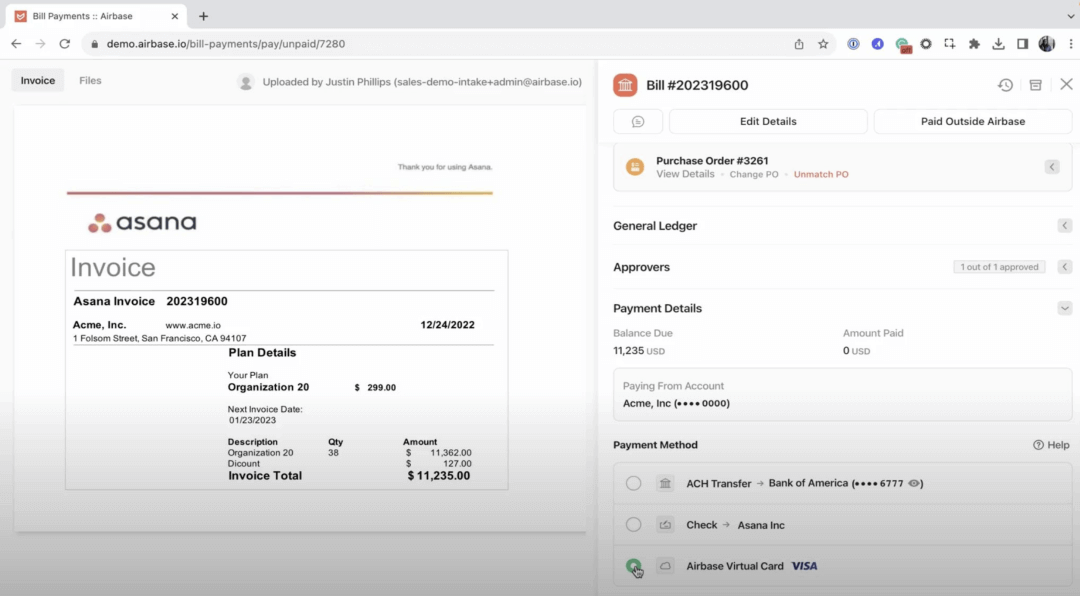Click the Help question mark link
The image size is (1080, 596).
[x=1051, y=445]
